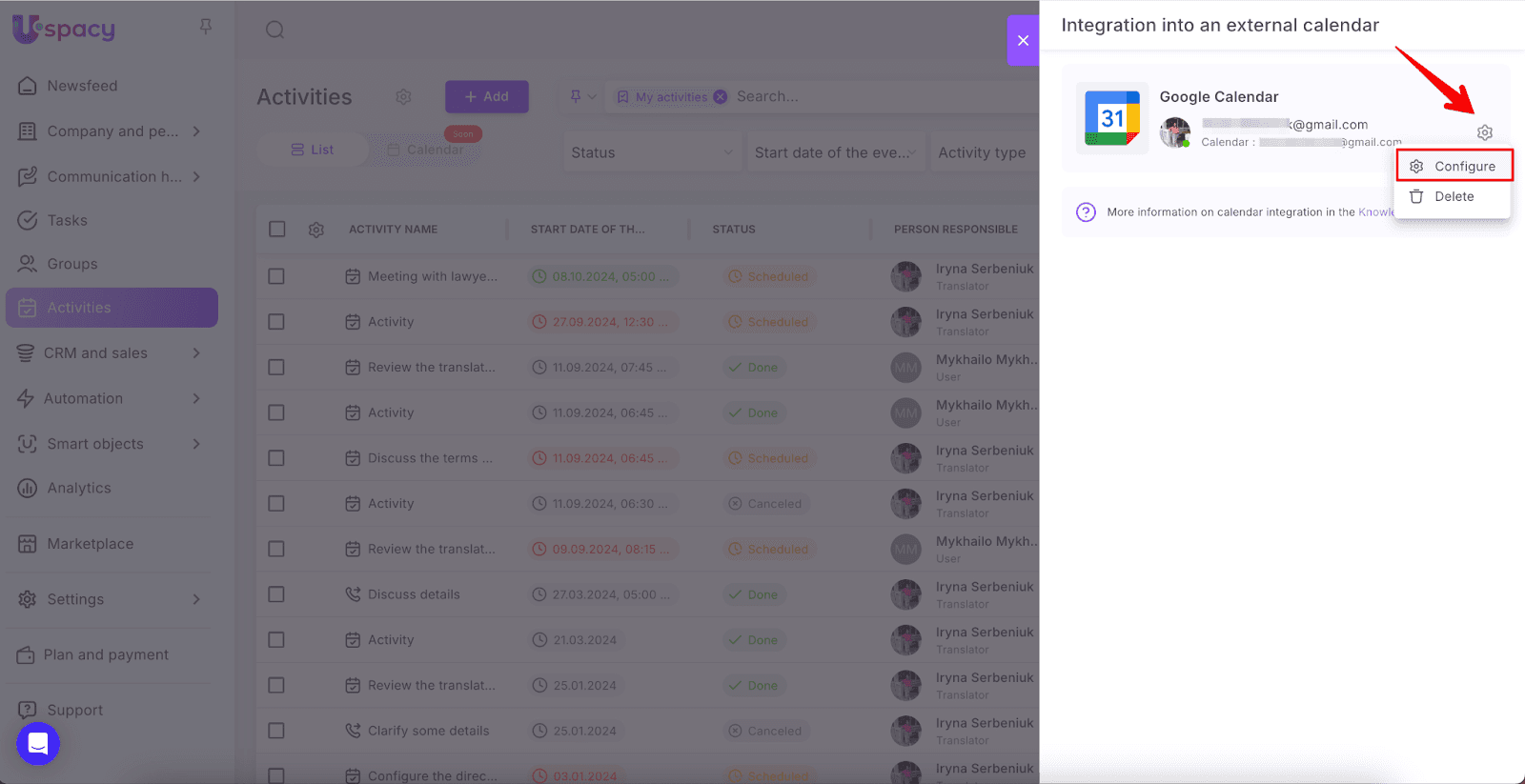
Task: Open the Status filter dropdown
Action: tap(651, 152)
